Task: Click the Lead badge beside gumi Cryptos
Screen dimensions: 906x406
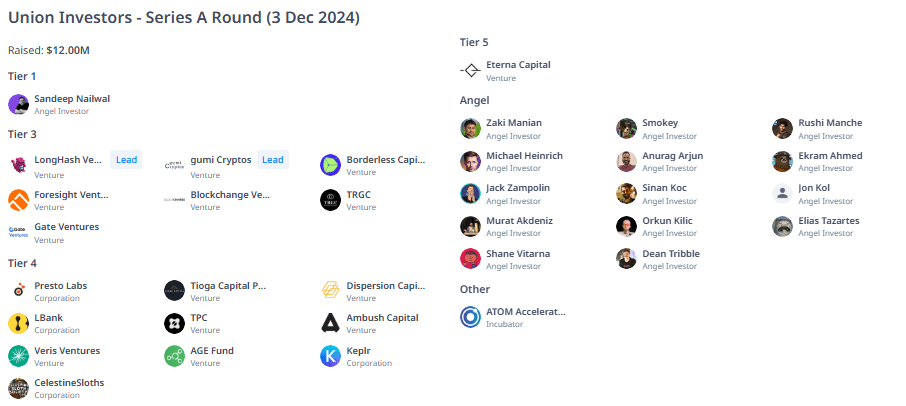Action: [x=273, y=160]
